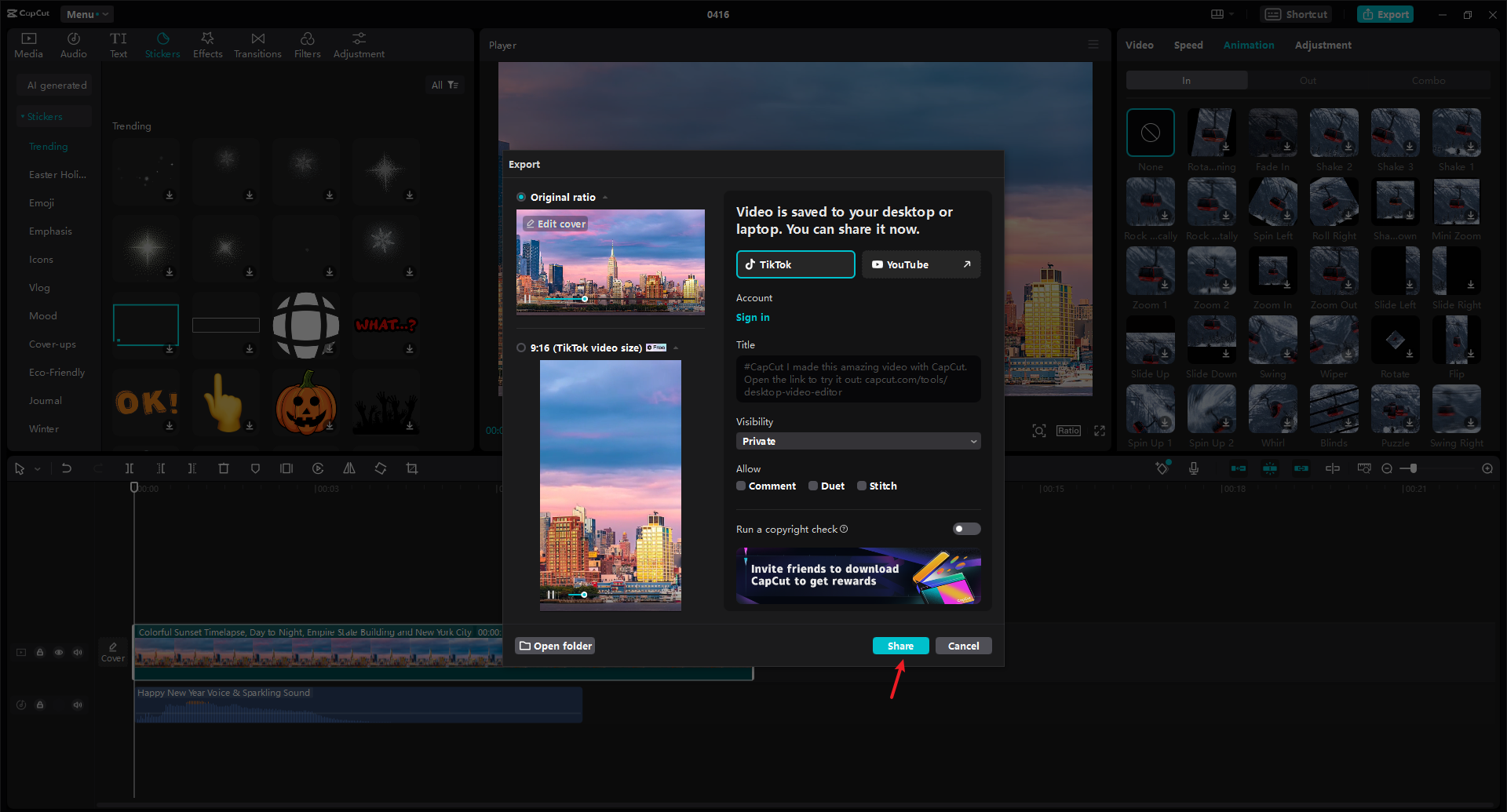Click the Sign in link
This screenshot has height=812, width=1507.
[753, 317]
